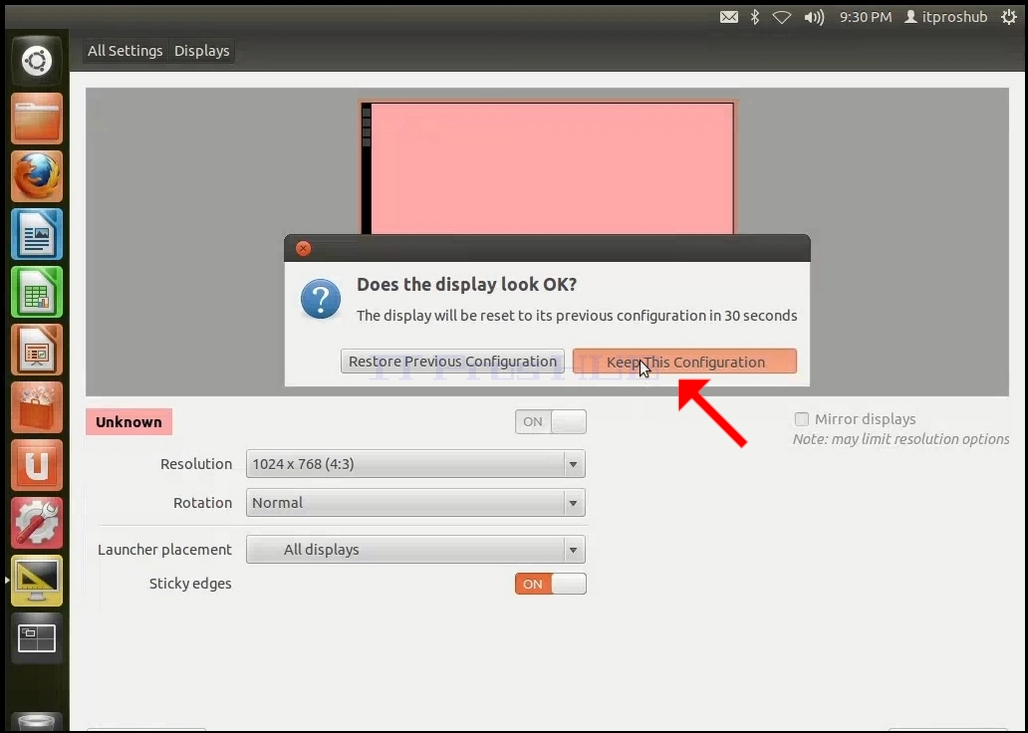
Task: Open the Workspace Switcher launcher icon
Action: [x=37, y=639]
